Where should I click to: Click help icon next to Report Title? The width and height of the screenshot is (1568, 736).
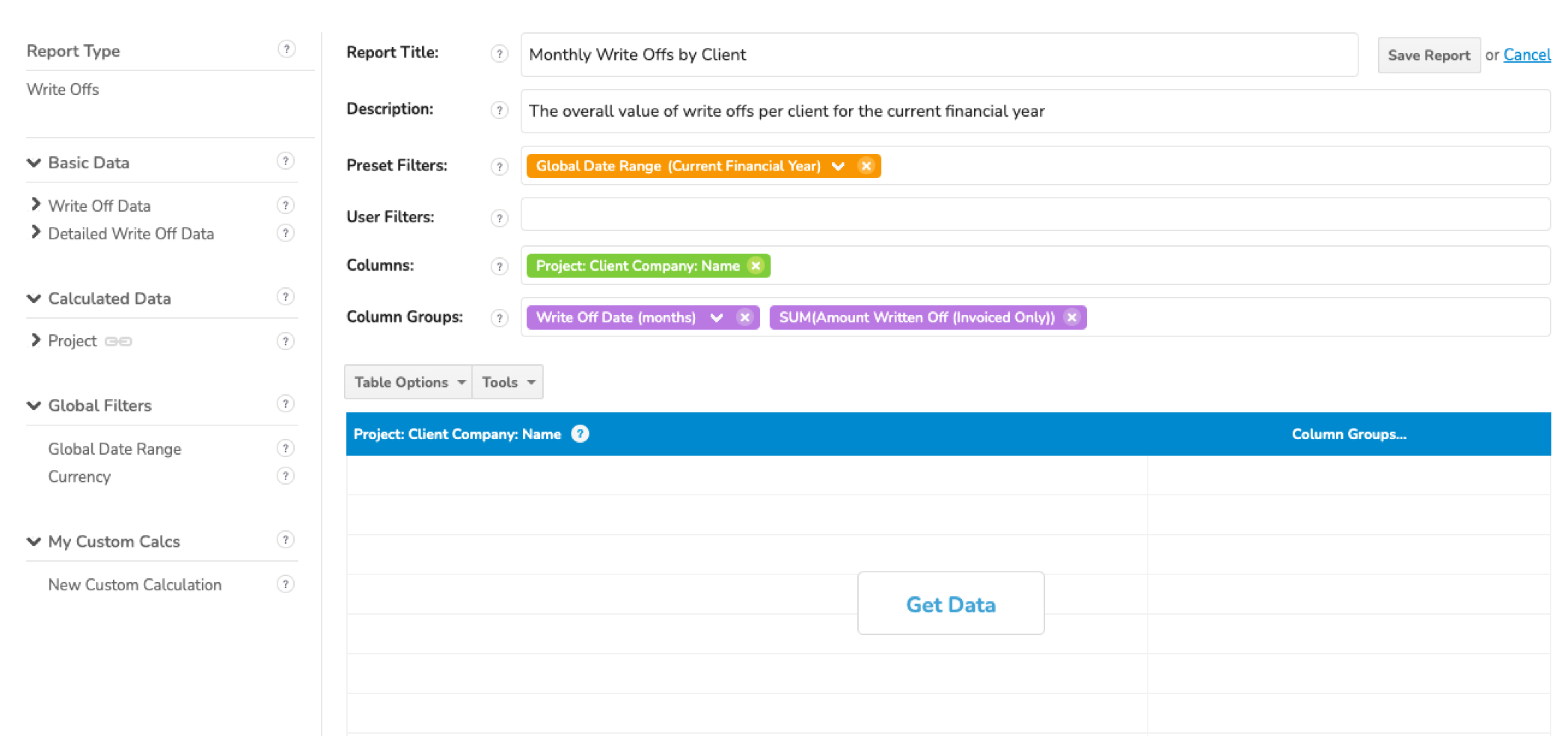(499, 54)
